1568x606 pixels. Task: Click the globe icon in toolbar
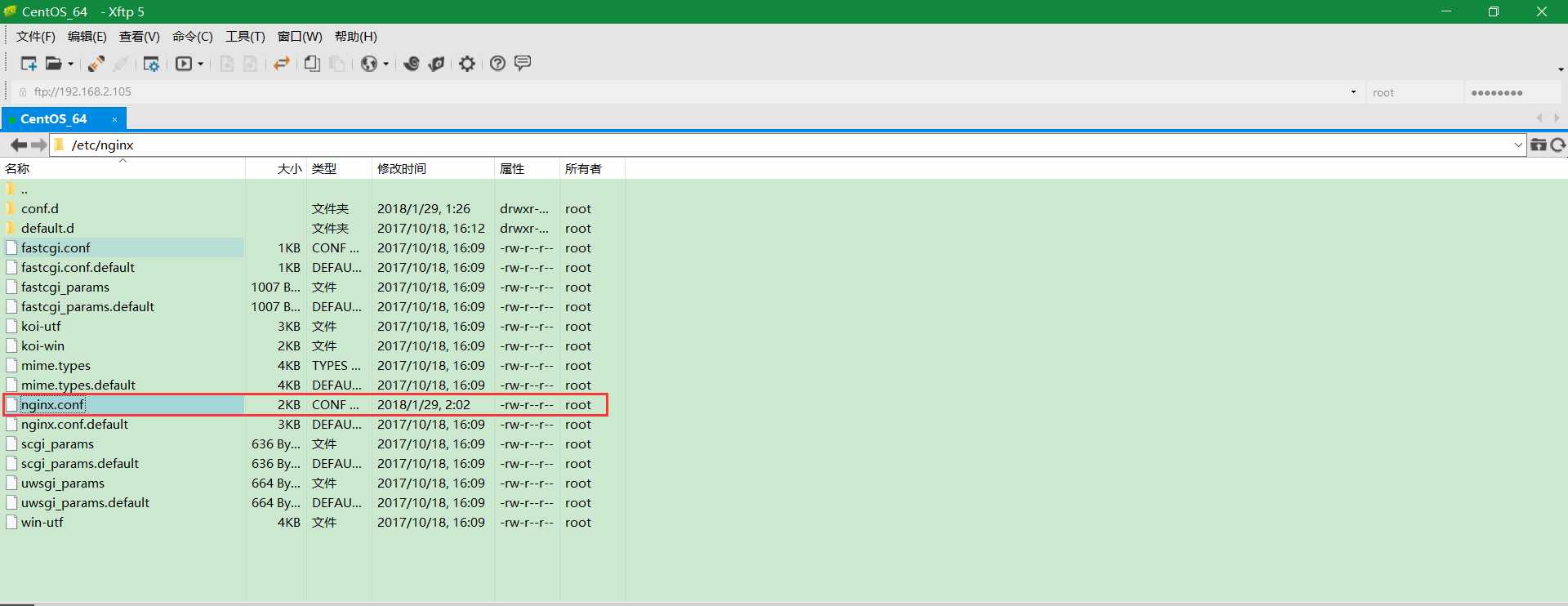[369, 64]
